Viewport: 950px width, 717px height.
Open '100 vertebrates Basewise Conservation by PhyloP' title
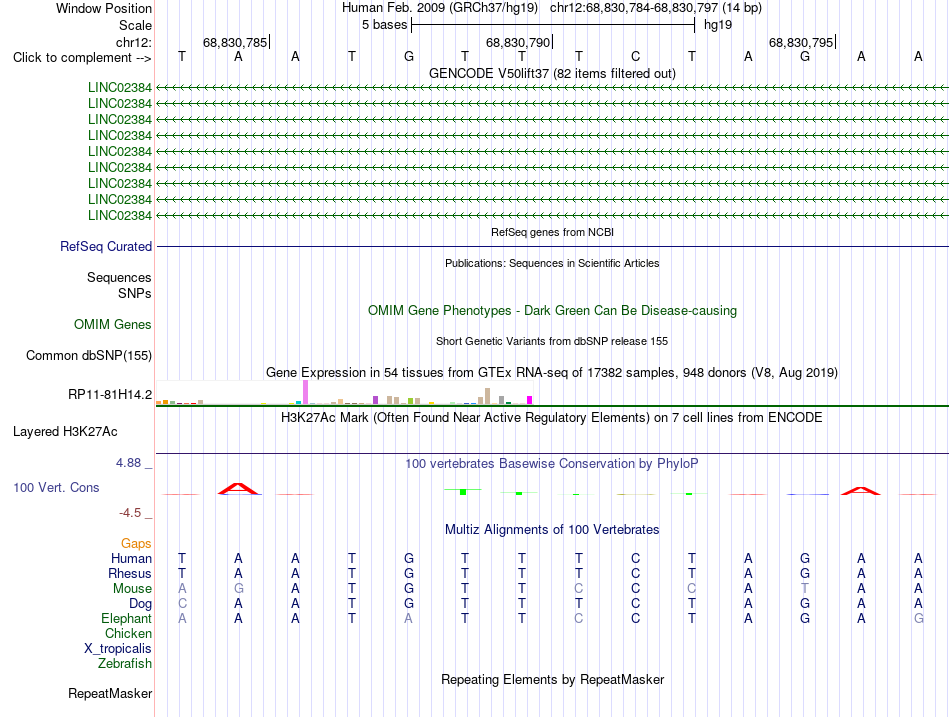[552, 464]
